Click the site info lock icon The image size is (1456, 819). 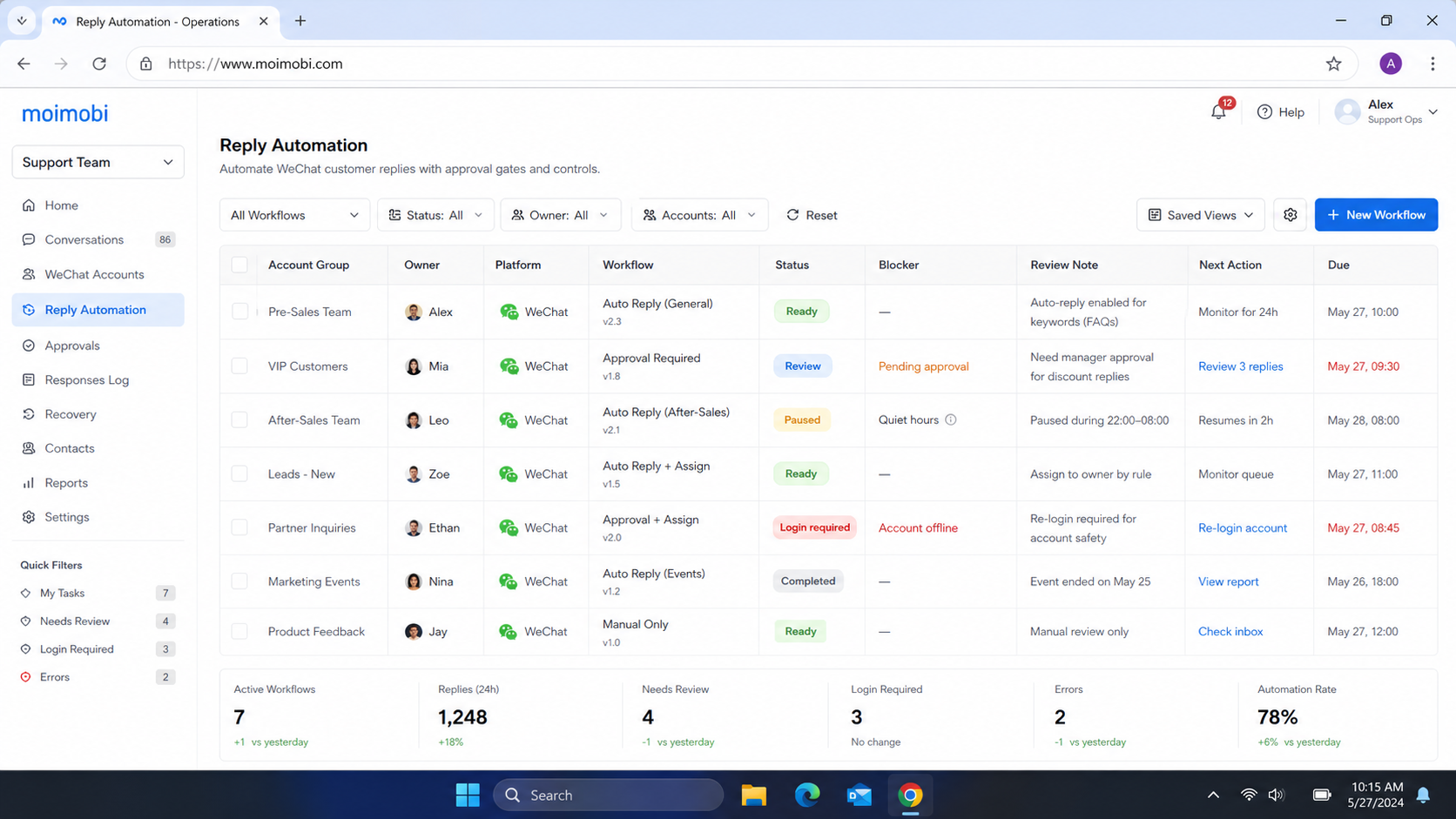pos(146,64)
